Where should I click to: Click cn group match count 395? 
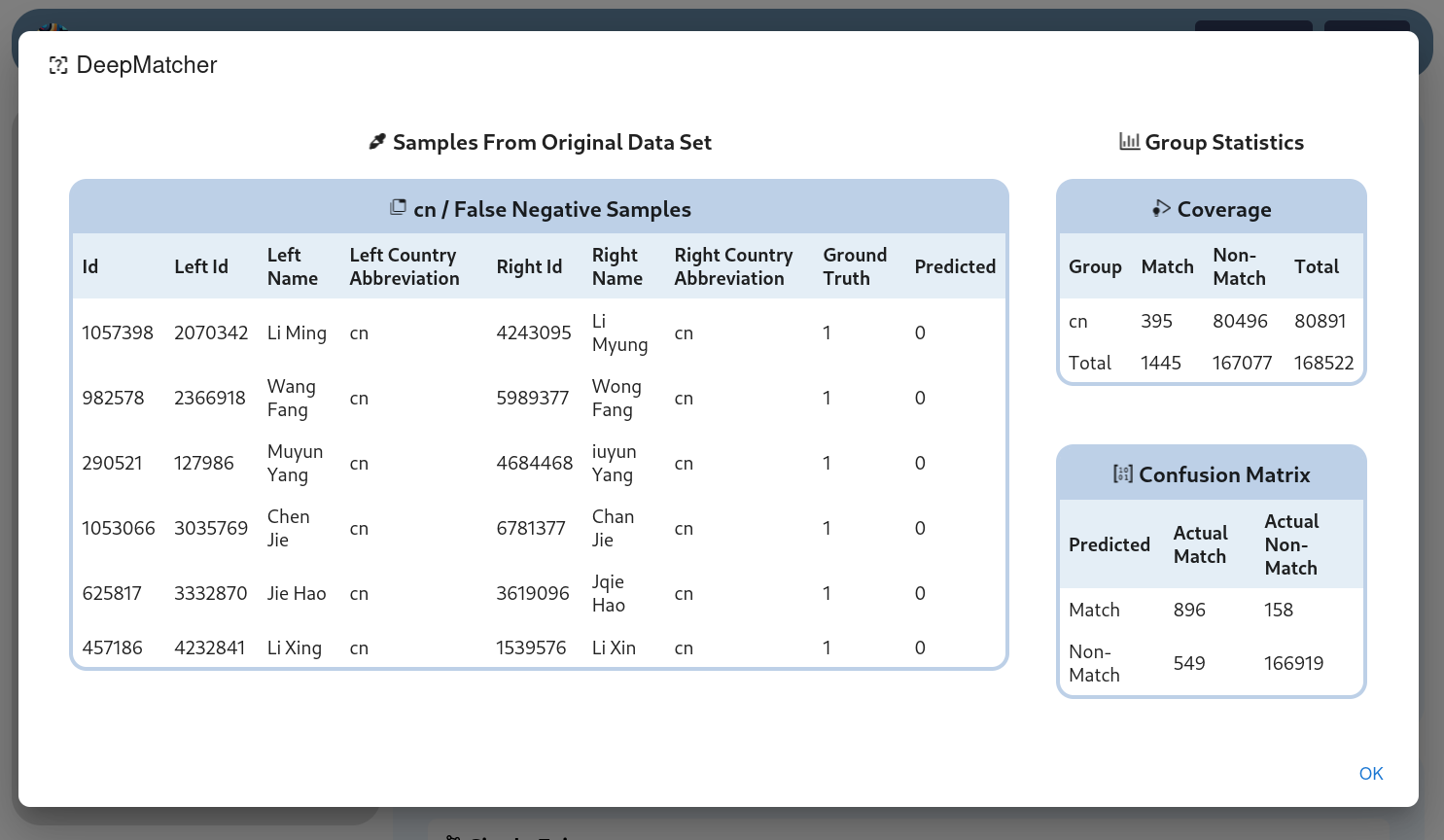1157,321
